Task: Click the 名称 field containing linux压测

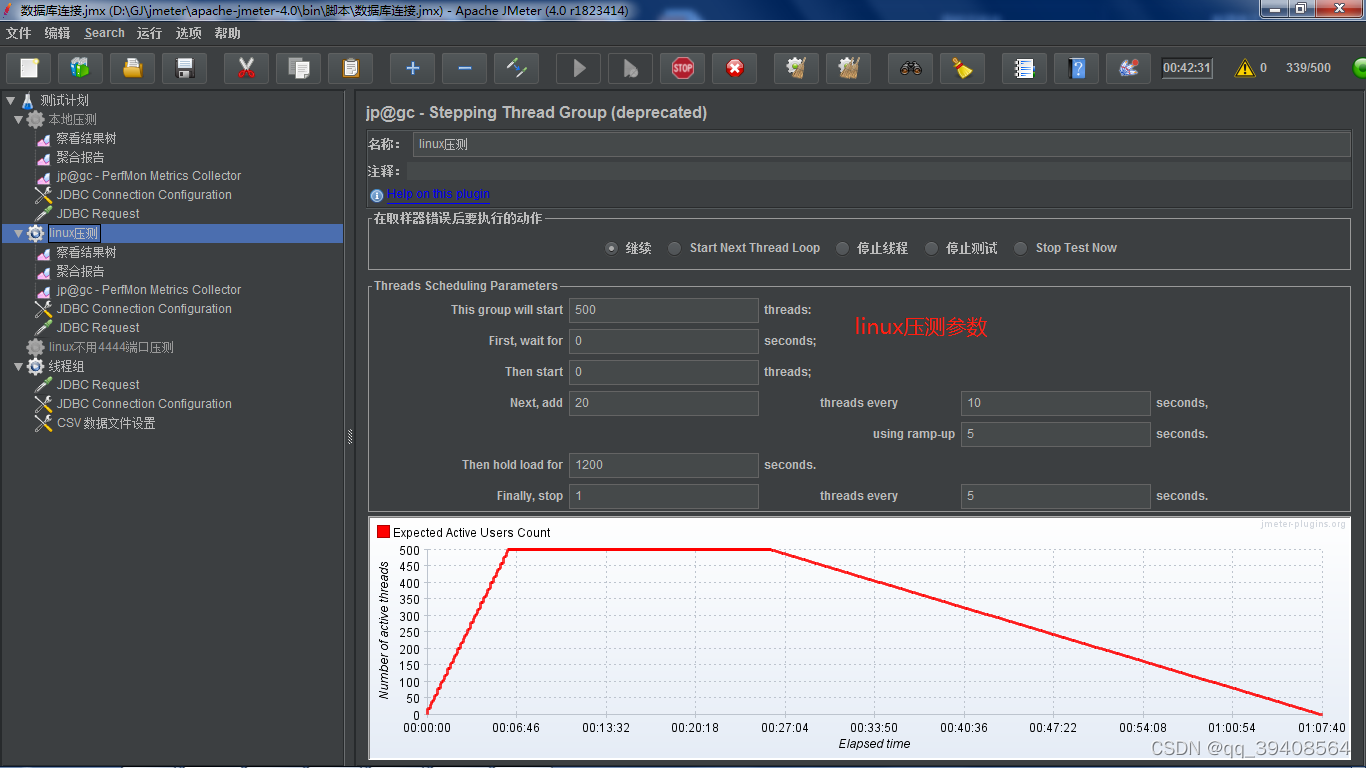Action: click(881, 144)
